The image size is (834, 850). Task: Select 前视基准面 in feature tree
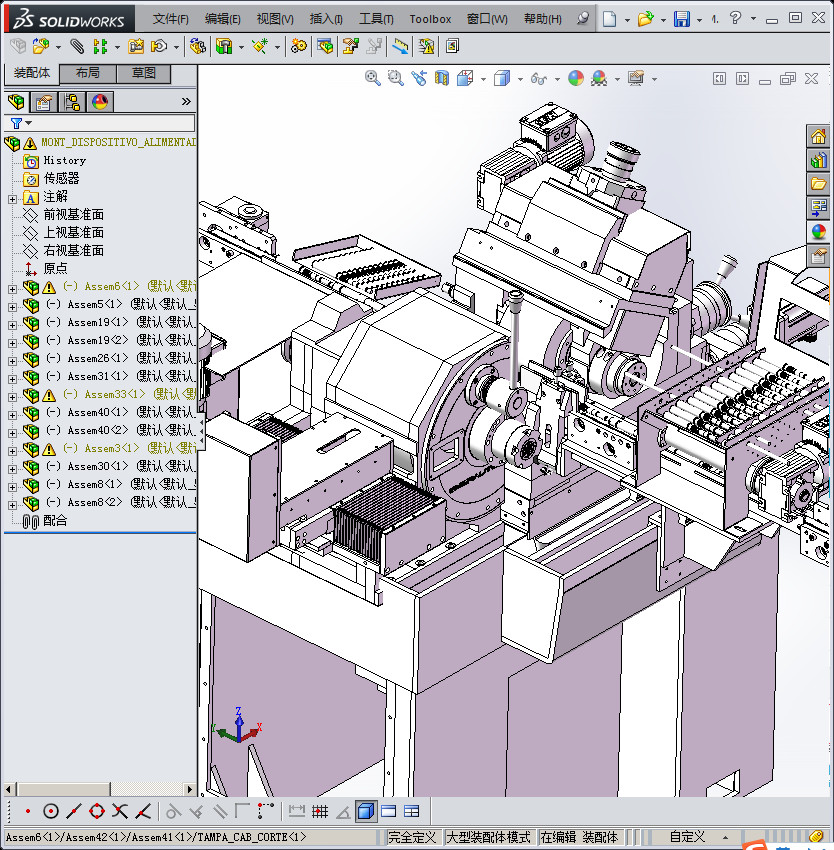(x=73, y=215)
